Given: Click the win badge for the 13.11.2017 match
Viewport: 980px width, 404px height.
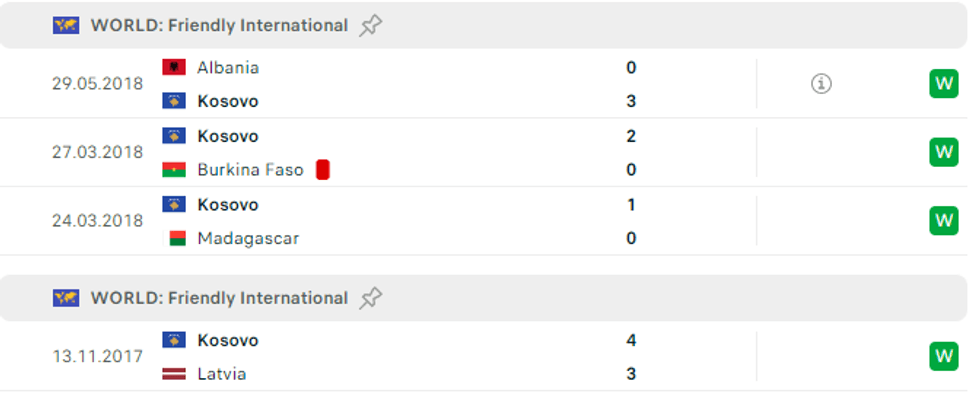Looking at the screenshot, I should [x=943, y=356].
